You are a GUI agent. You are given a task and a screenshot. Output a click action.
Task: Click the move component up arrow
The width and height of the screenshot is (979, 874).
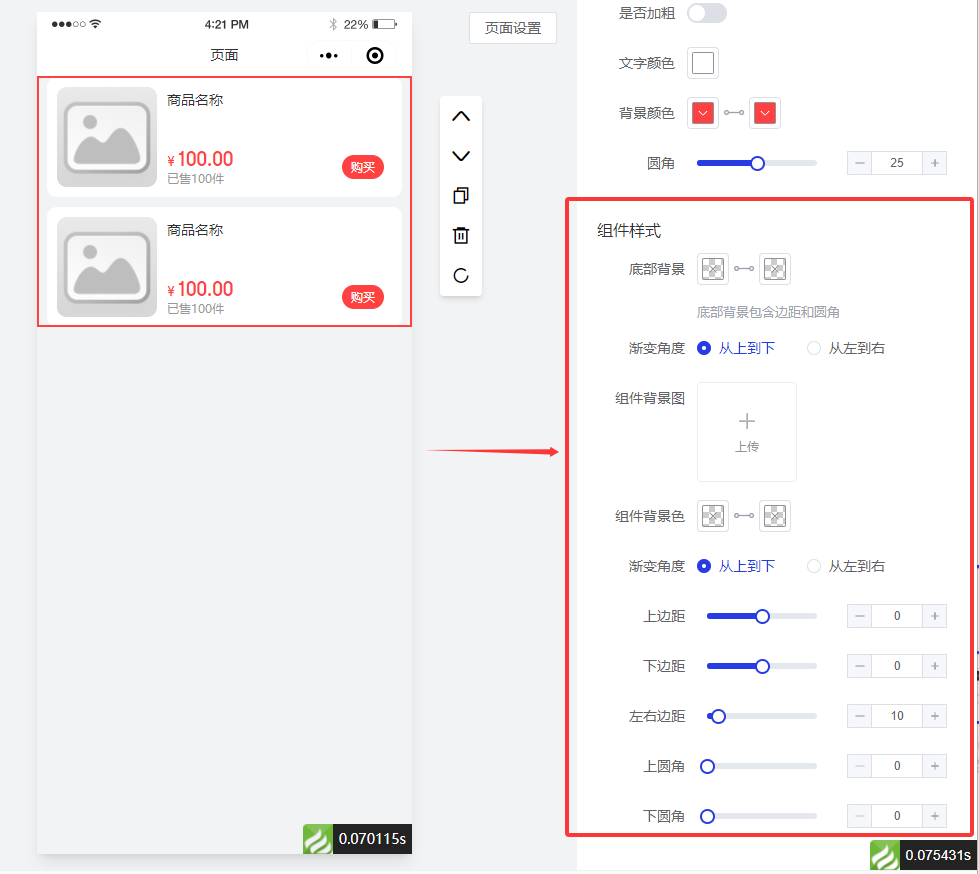pos(460,116)
